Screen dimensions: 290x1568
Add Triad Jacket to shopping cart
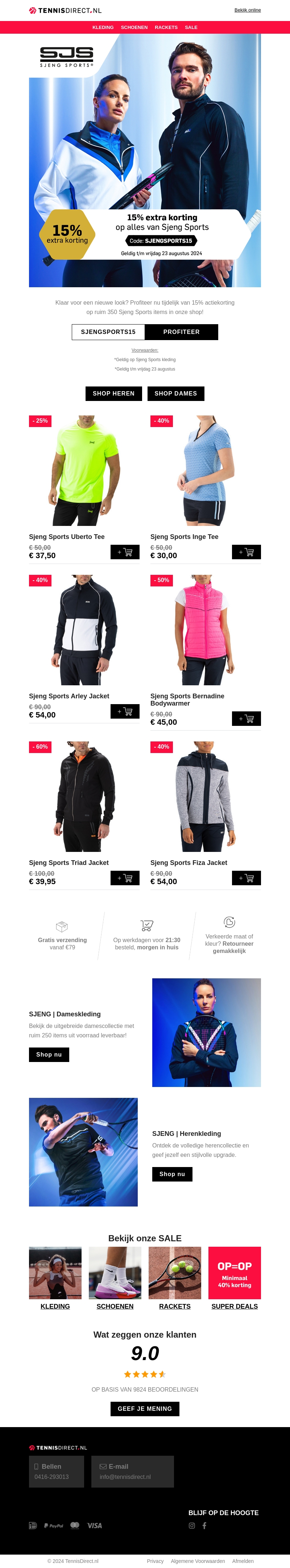(x=125, y=878)
